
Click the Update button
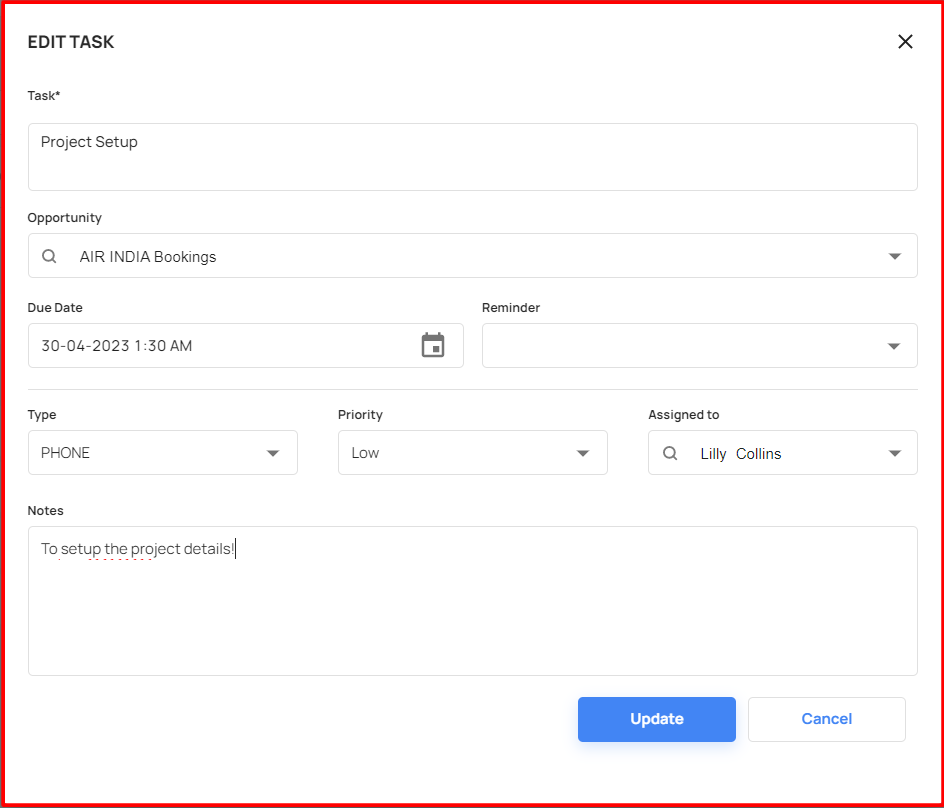657,719
